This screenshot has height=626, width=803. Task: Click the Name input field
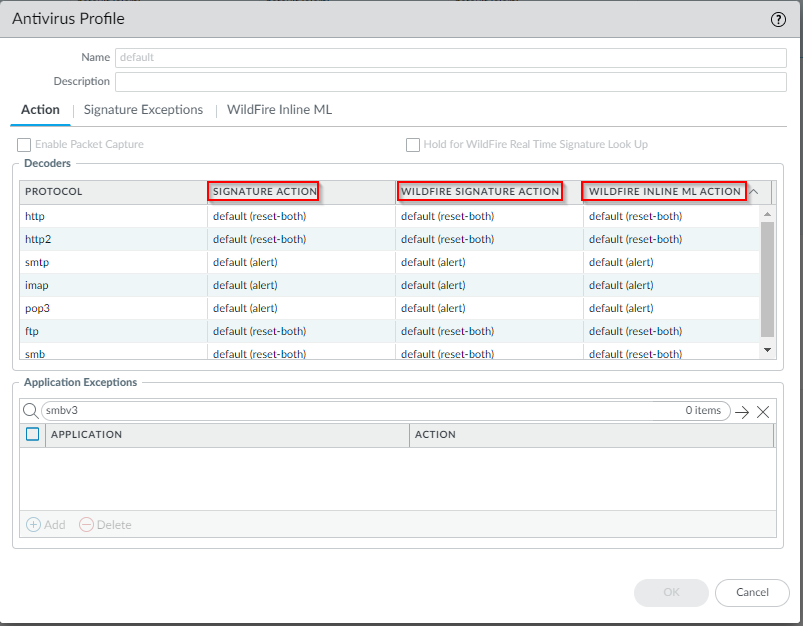(451, 57)
